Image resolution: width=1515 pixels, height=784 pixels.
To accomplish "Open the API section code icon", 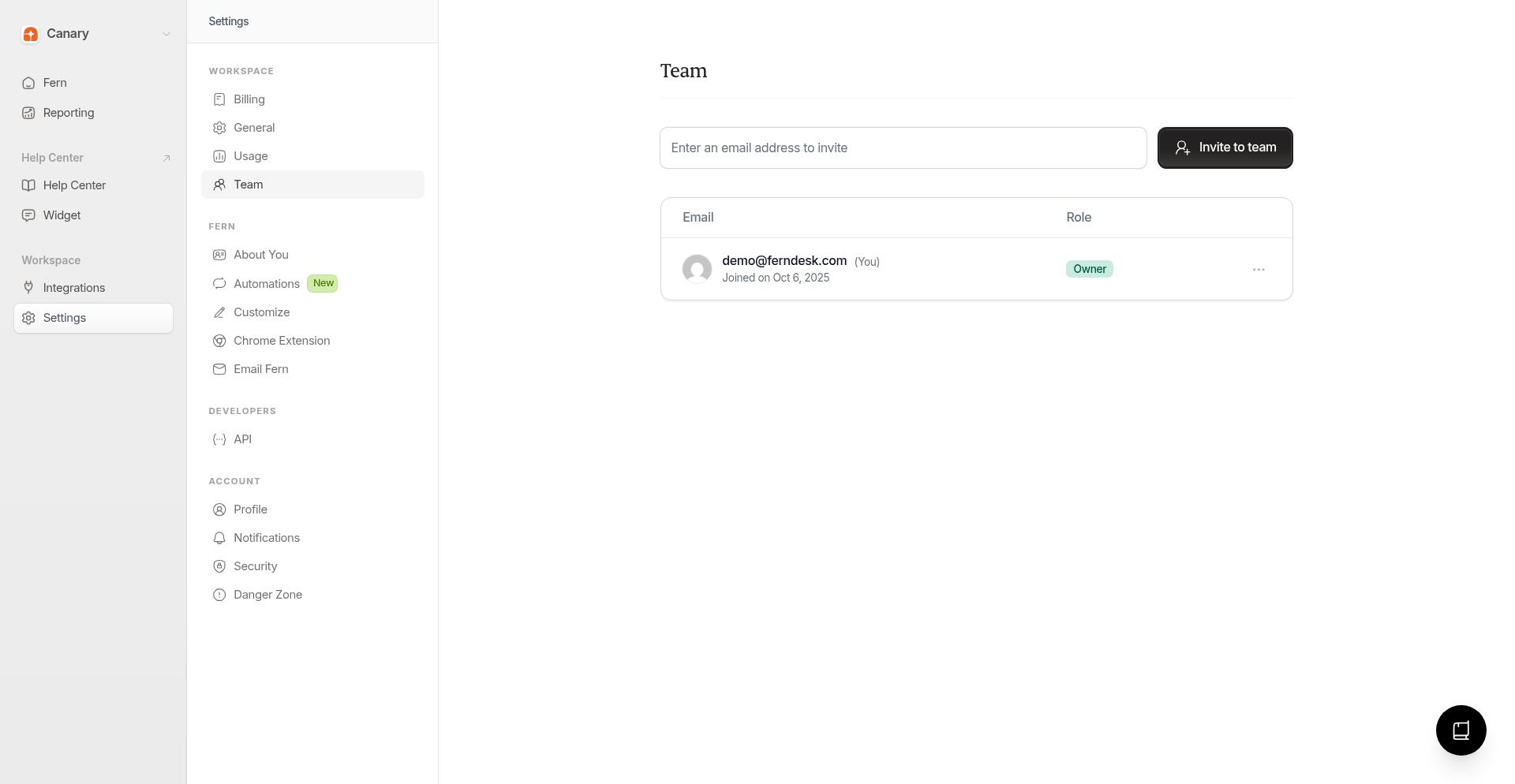I will pyautogui.click(x=219, y=439).
